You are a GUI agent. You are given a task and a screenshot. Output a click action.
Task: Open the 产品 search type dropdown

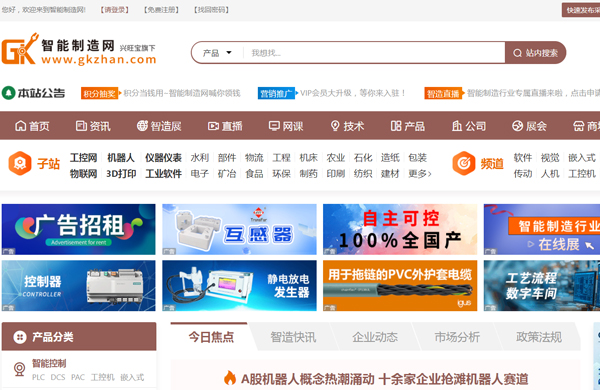point(217,53)
